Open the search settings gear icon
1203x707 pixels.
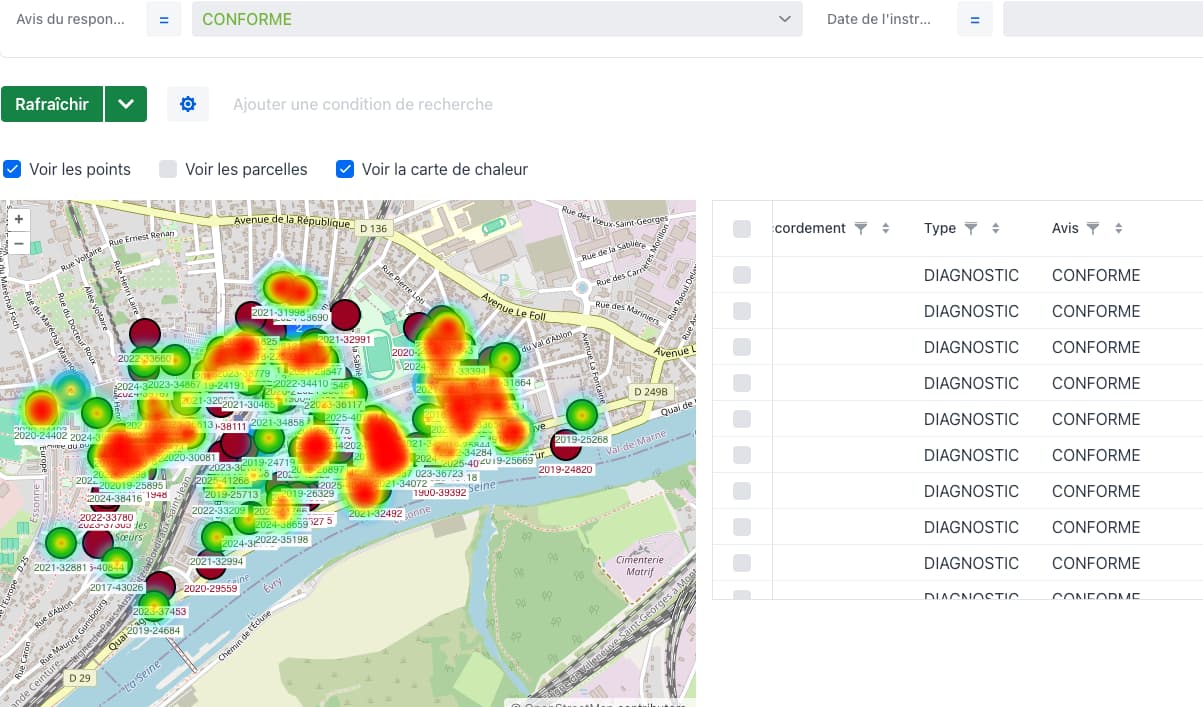click(x=188, y=103)
